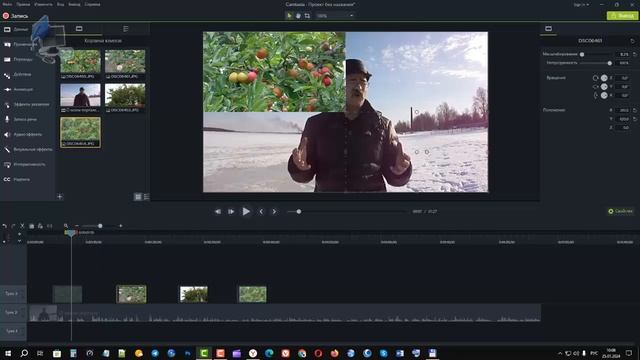Click the timeline zoom-in plus button
640x360 pixels.
coord(120,226)
